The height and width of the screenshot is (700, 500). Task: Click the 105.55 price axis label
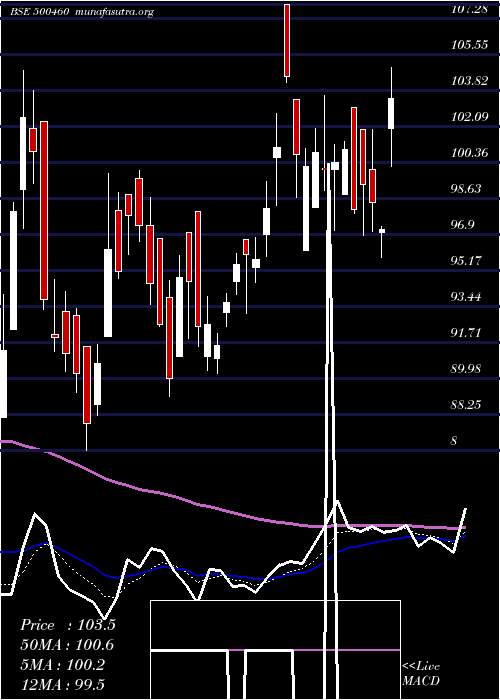(x=469, y=45)
